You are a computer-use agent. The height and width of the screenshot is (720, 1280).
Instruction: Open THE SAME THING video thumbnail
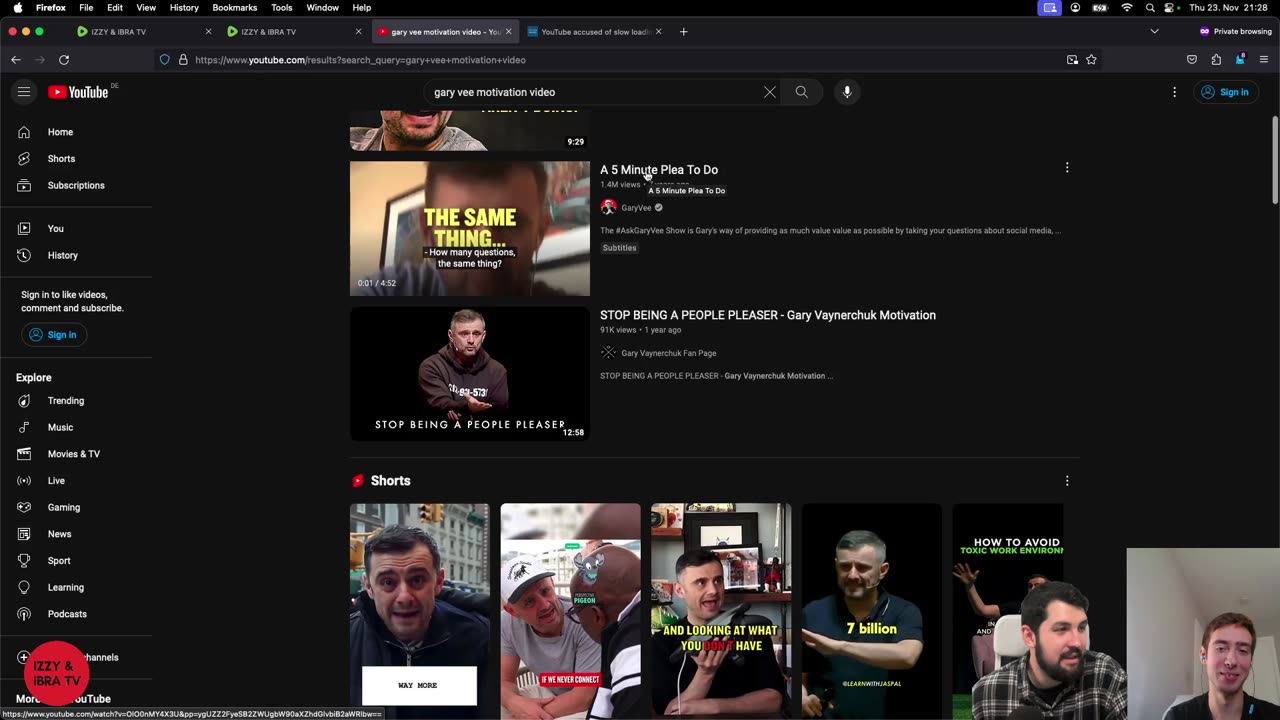(470, 228)
